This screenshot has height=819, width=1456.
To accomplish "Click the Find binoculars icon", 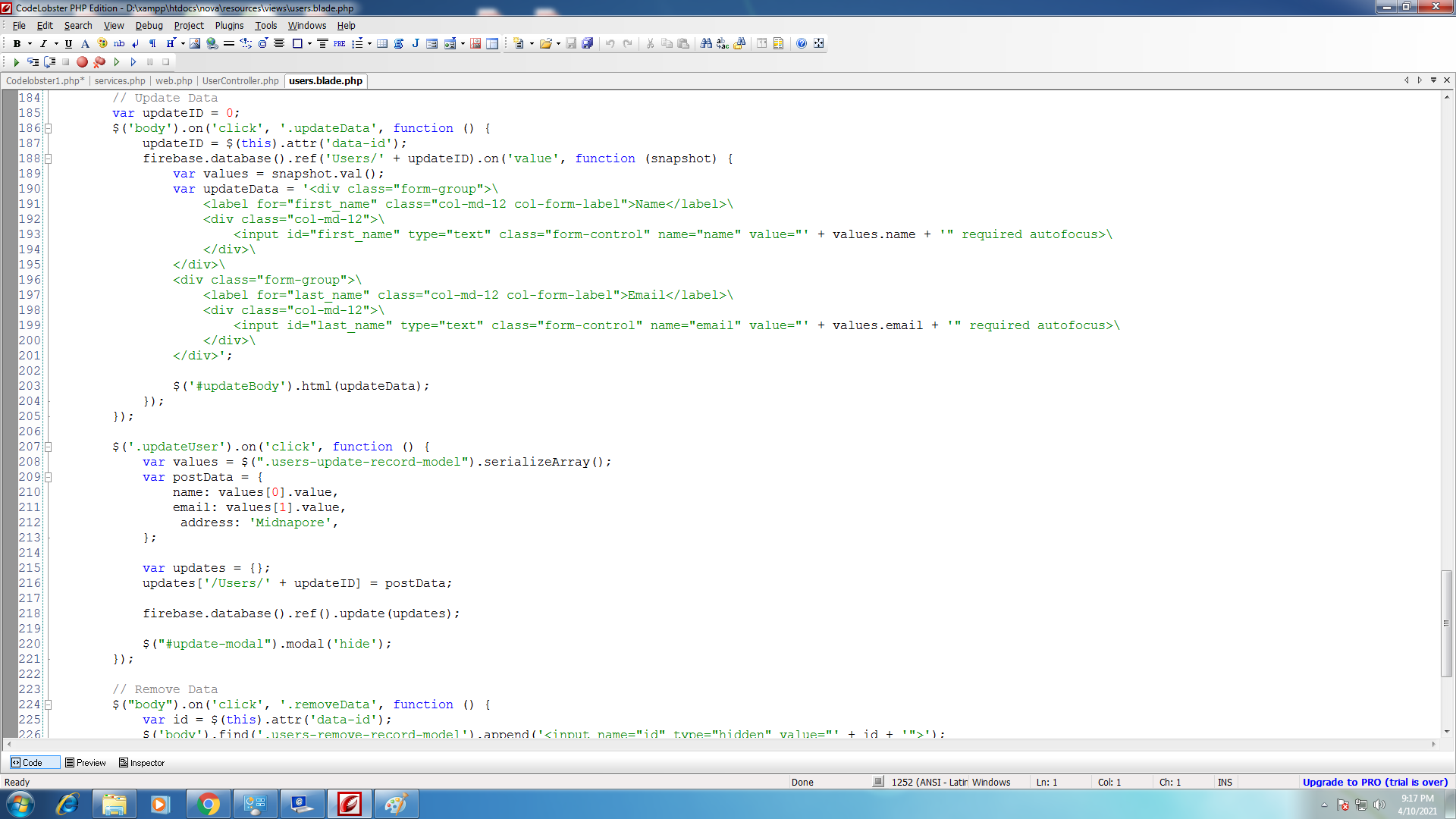I will click(x=706, y=43).
